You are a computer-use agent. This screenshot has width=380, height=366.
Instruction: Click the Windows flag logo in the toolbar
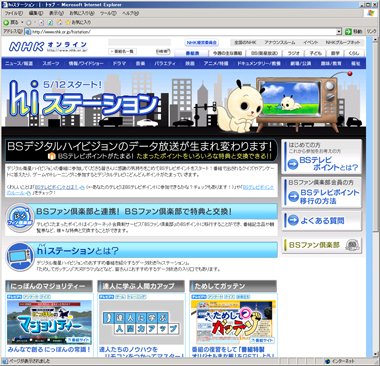point(370,13)
